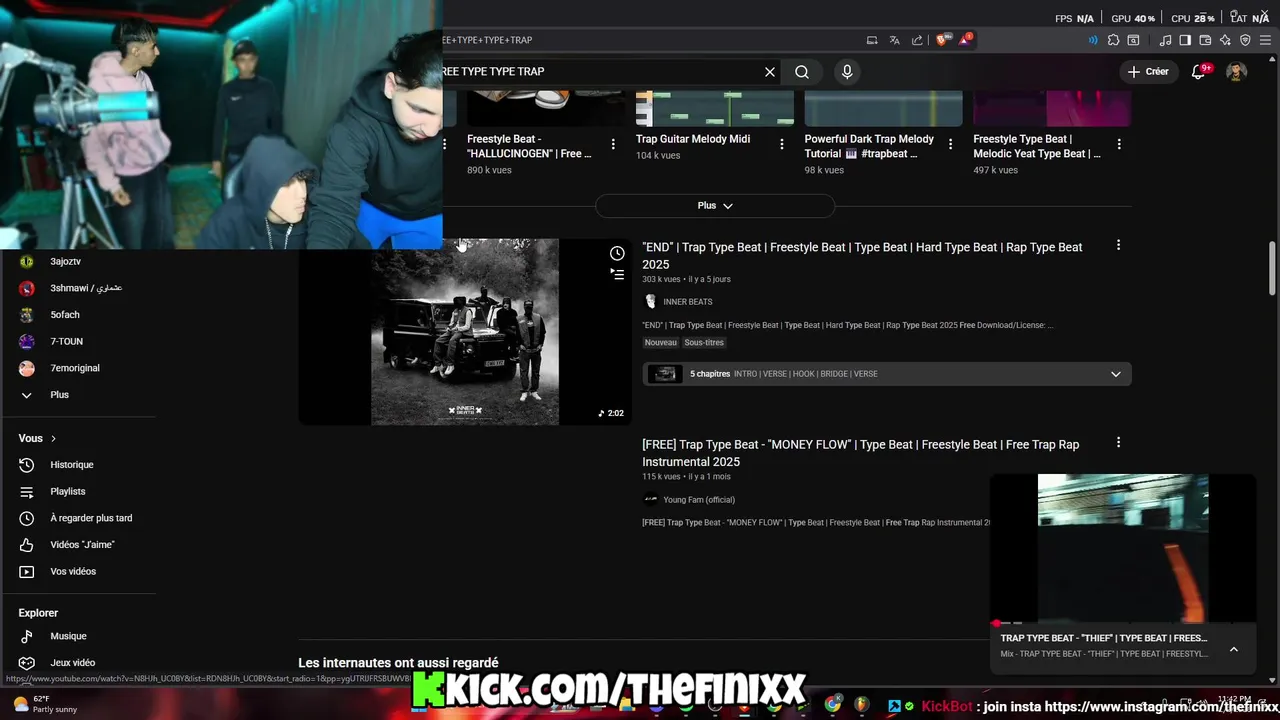Viewport: 1280px width, 720px height.
Task: Click the miniplayer video preview
Action: (1123, 549)
